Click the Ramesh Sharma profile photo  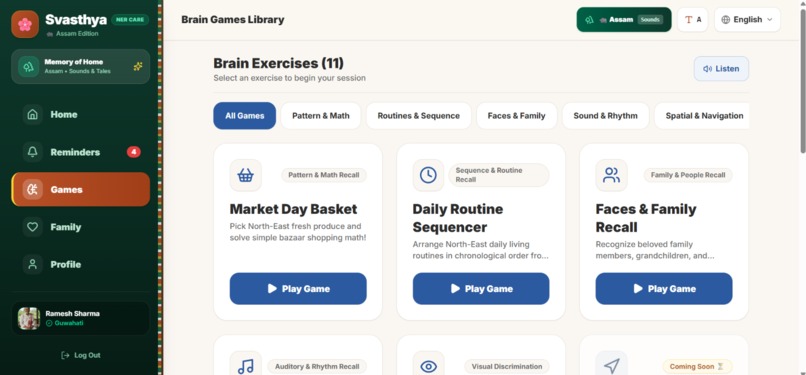click(29, 318)
